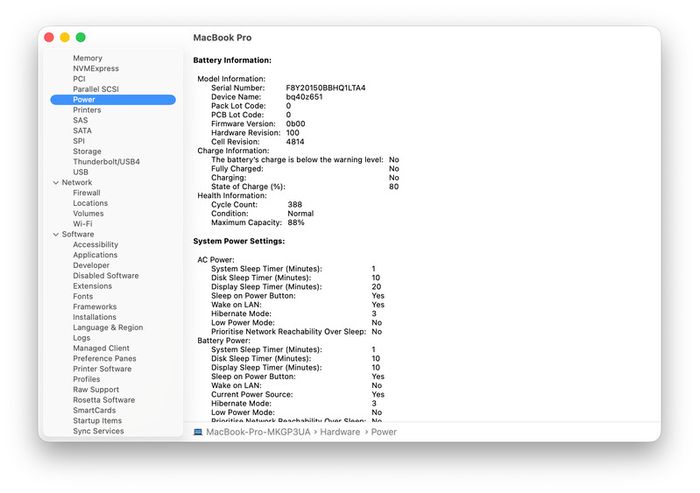Click the laptop icon in path bar
The image size is (700, 493).
coord(198,432)
